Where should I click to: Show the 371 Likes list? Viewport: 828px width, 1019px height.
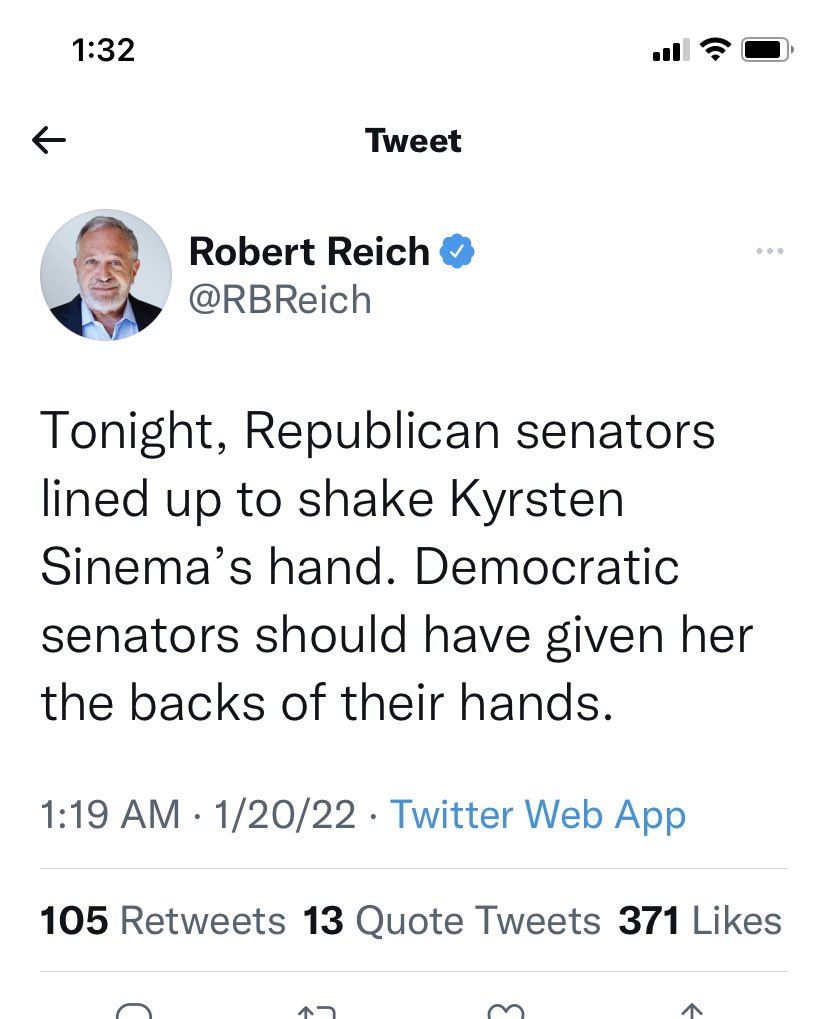[700, 921]
